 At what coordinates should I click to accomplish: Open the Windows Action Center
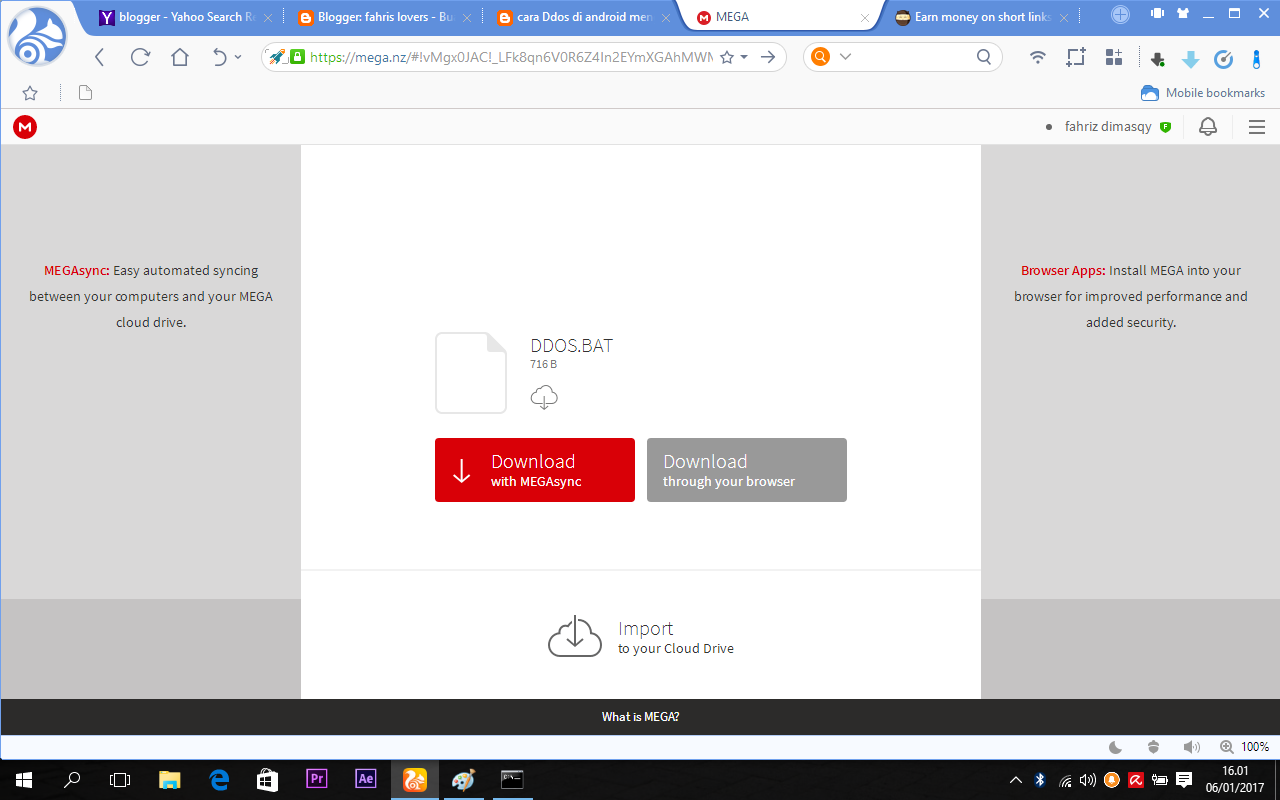(x=1185, y=780)
